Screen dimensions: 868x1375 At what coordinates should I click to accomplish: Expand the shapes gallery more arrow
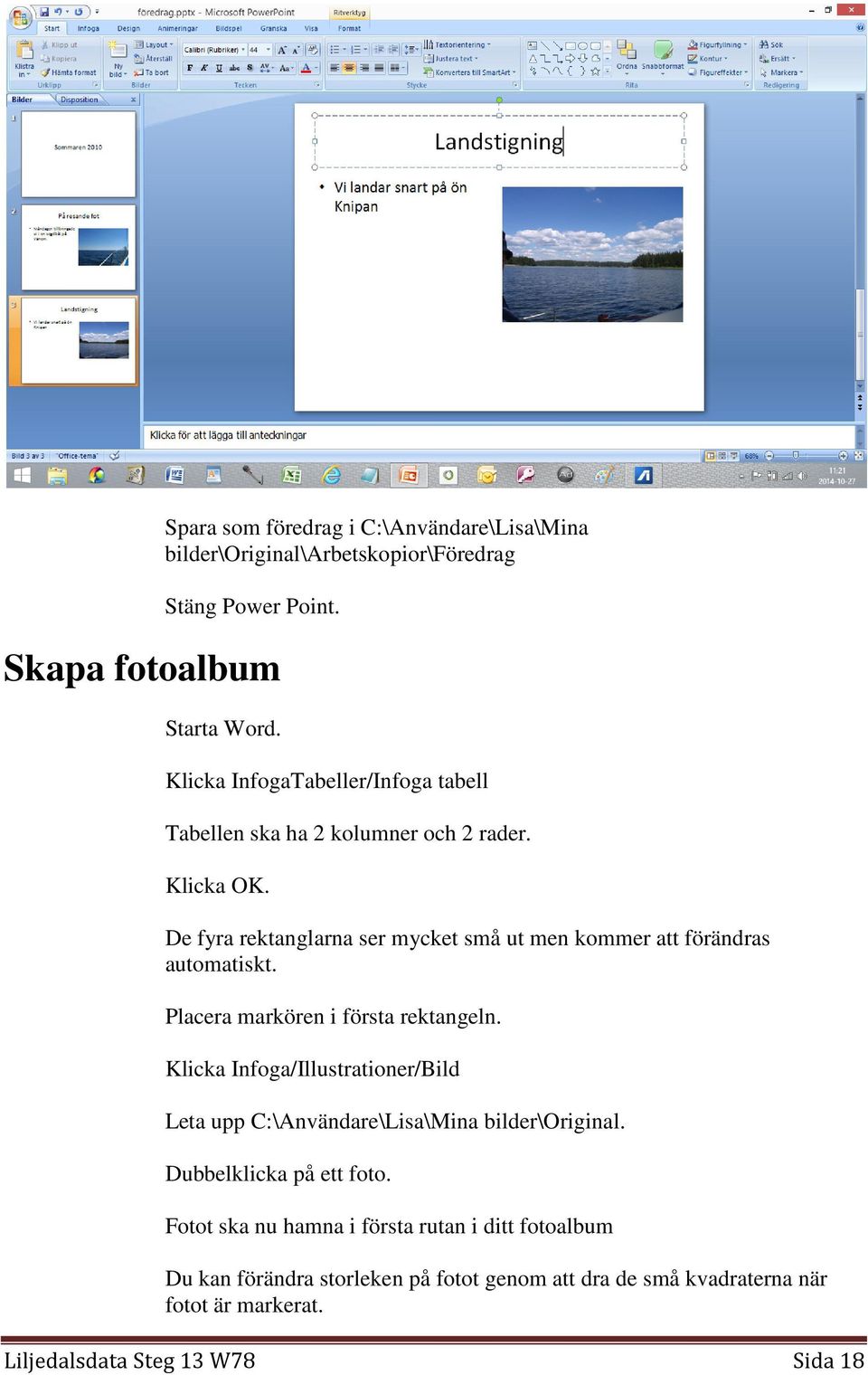pos(608,71)
